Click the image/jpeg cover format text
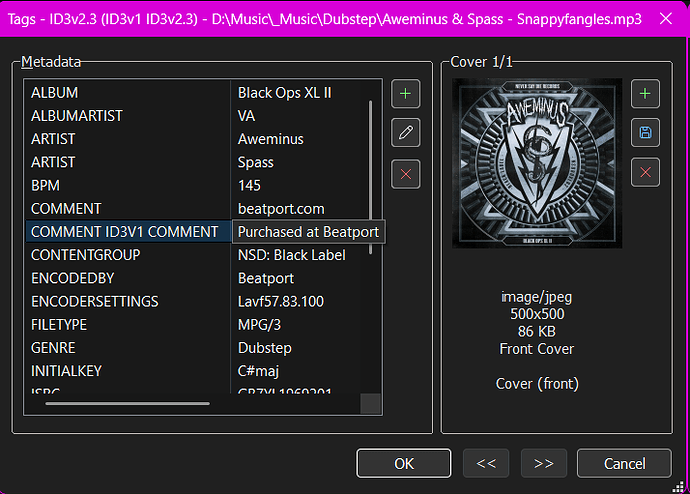The width and height of the screenshot is (690, 494). coord(536,297)
